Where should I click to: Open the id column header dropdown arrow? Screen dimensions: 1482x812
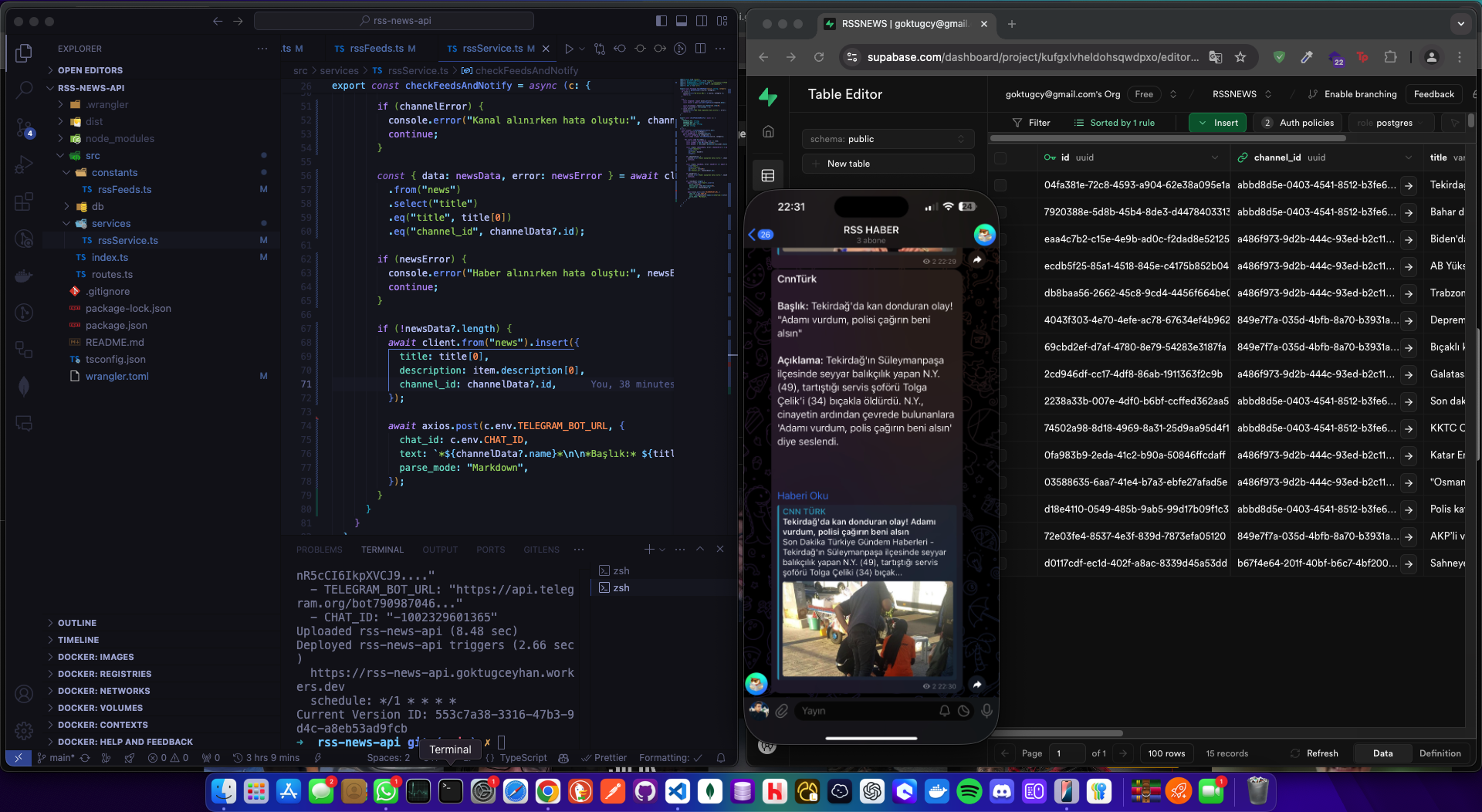(x=1215, y=157)
